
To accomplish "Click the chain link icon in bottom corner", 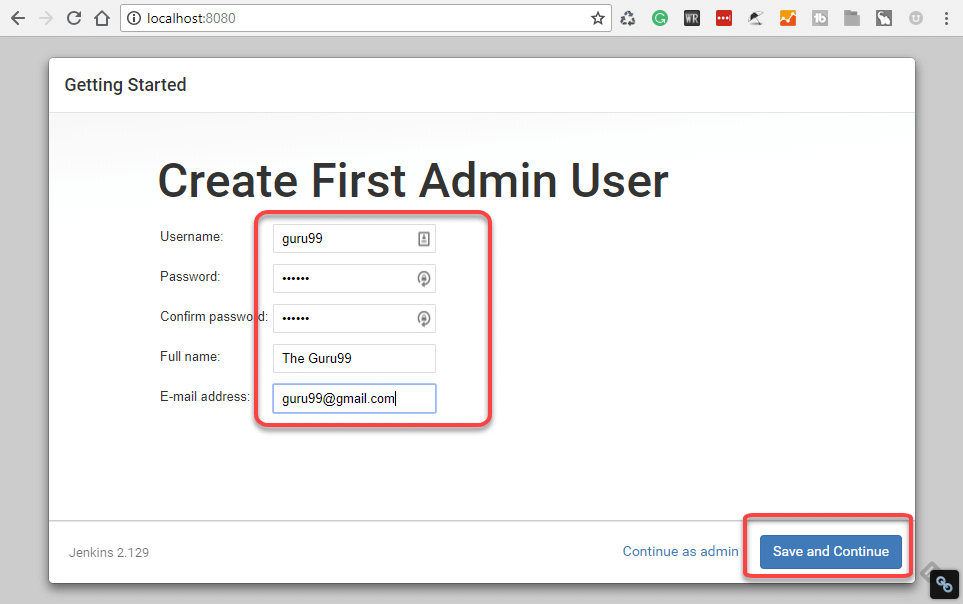I will pyautogui.click(x=944, y=584).
